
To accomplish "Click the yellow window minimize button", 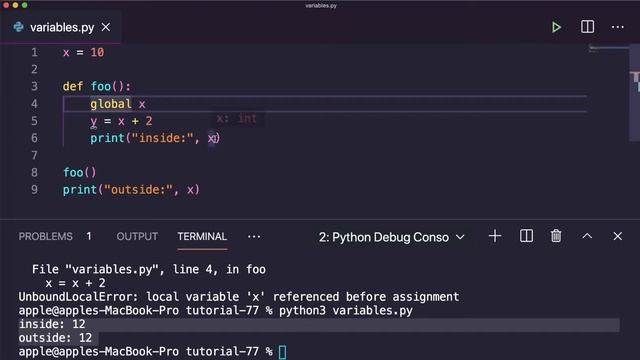I will [15, 5].
